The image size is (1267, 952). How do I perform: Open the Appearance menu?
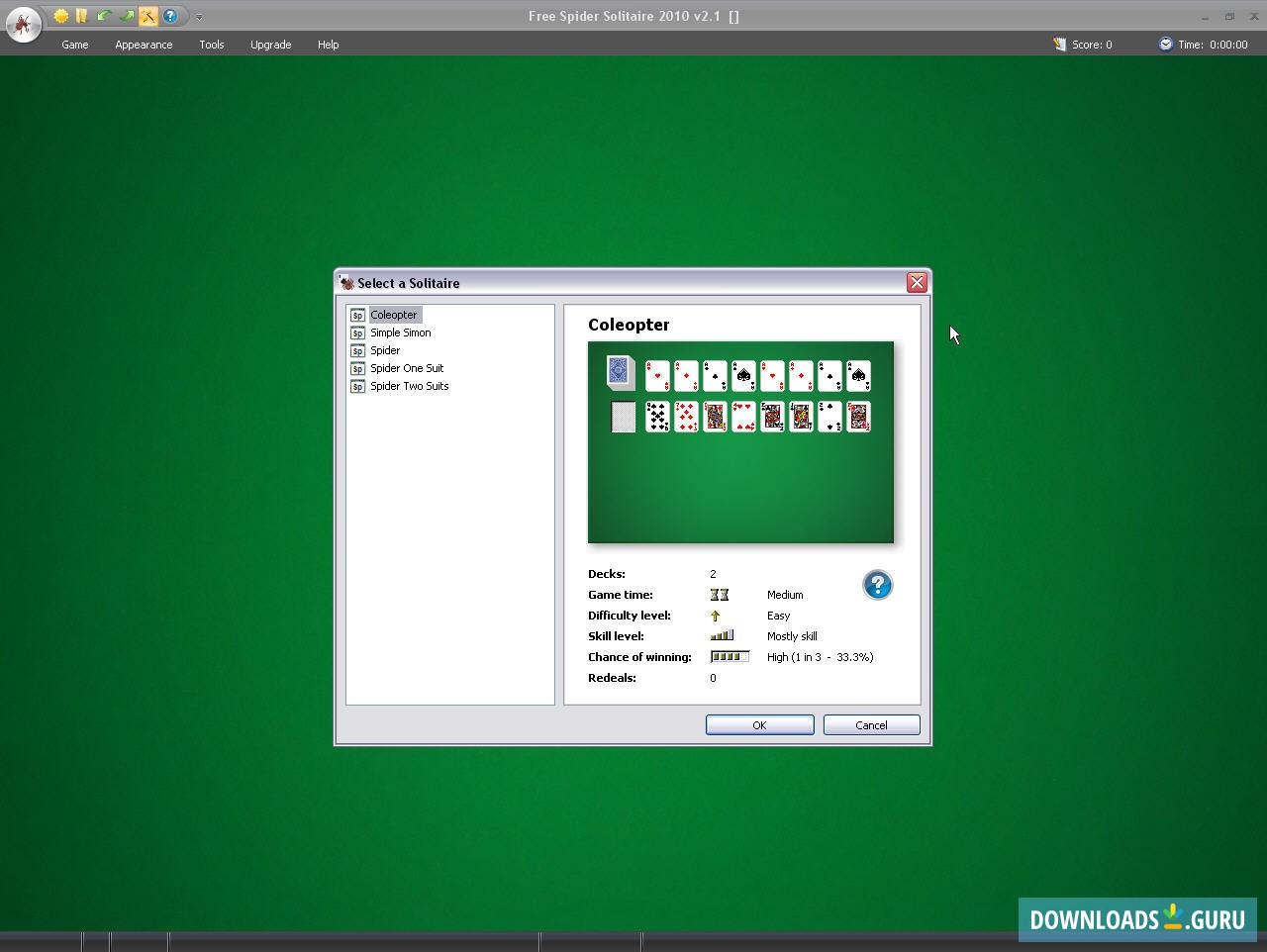coord(143,45)
